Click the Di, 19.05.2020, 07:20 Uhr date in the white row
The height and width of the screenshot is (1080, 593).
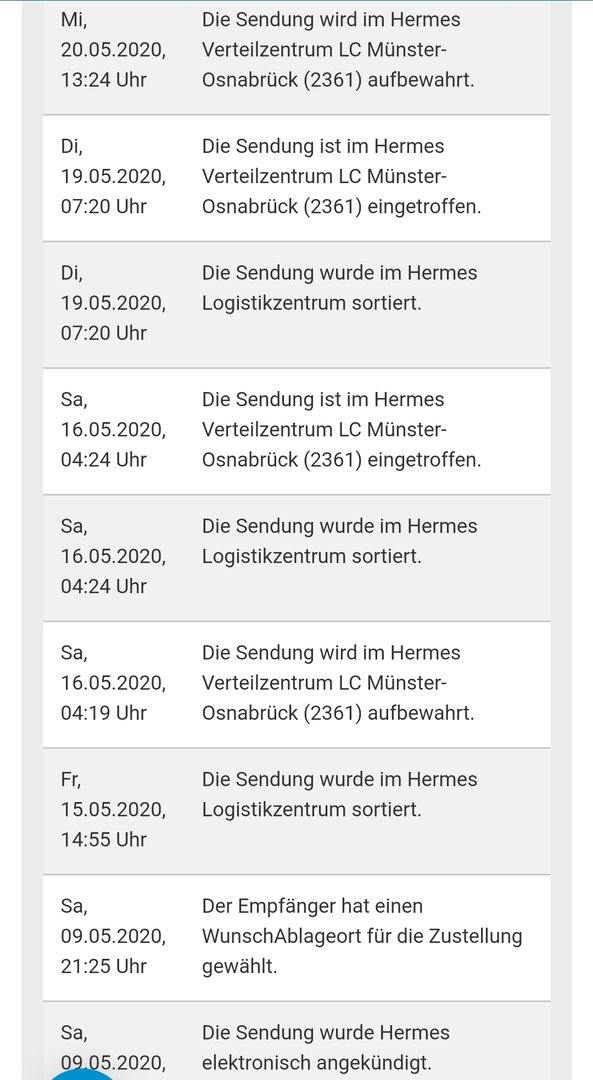tap(113, 176)
